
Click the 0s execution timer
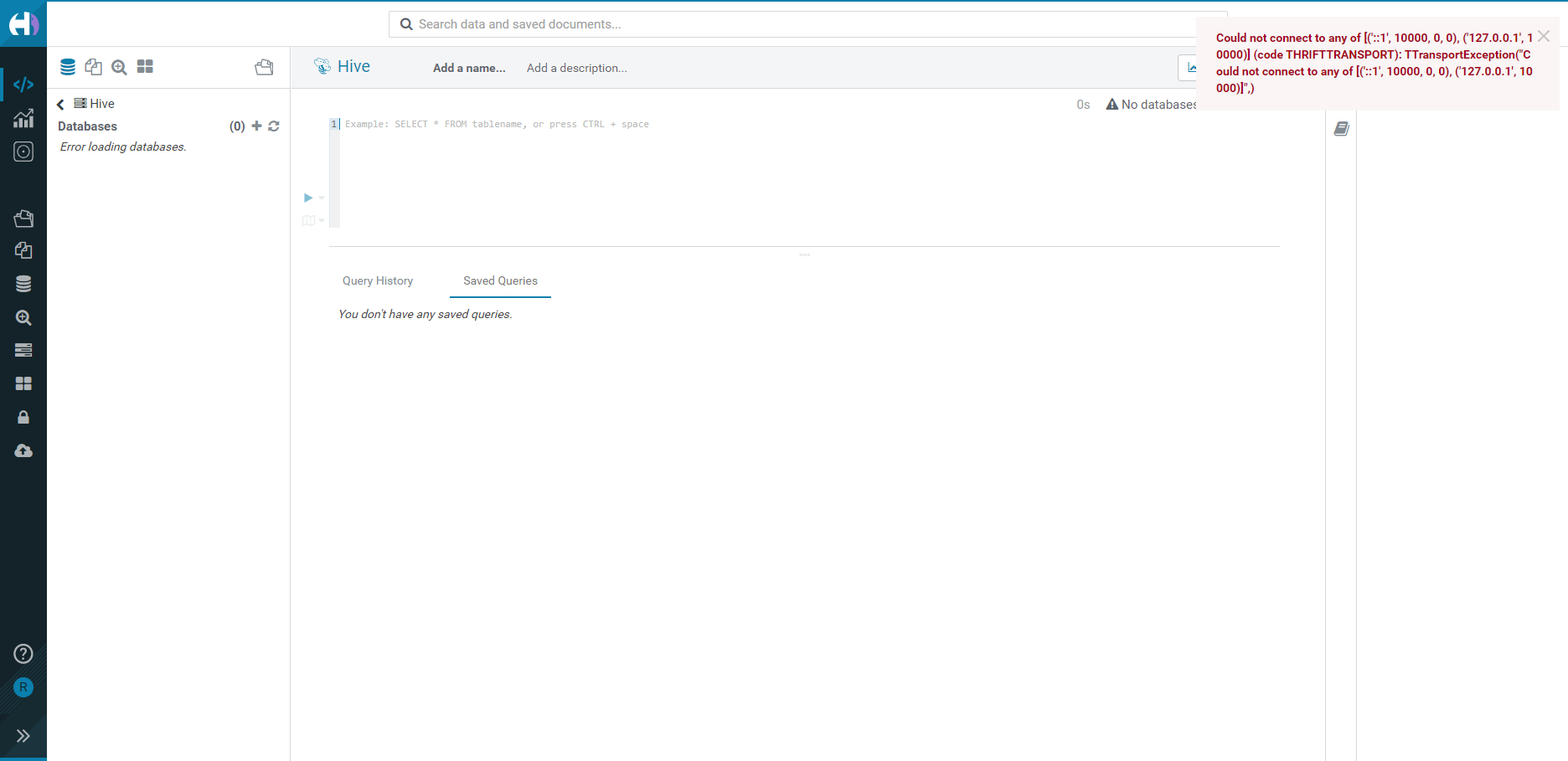[1083, 105]
